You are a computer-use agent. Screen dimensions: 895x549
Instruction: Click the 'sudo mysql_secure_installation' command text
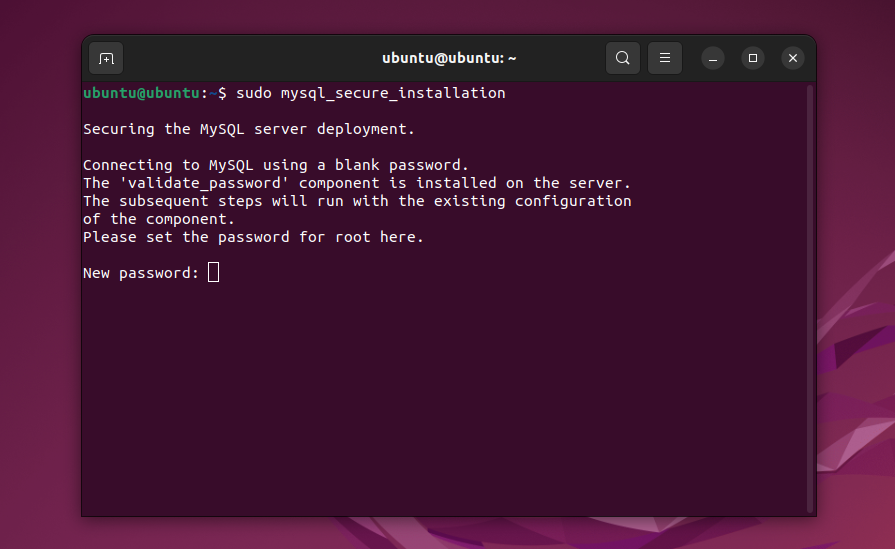(370, 93)
